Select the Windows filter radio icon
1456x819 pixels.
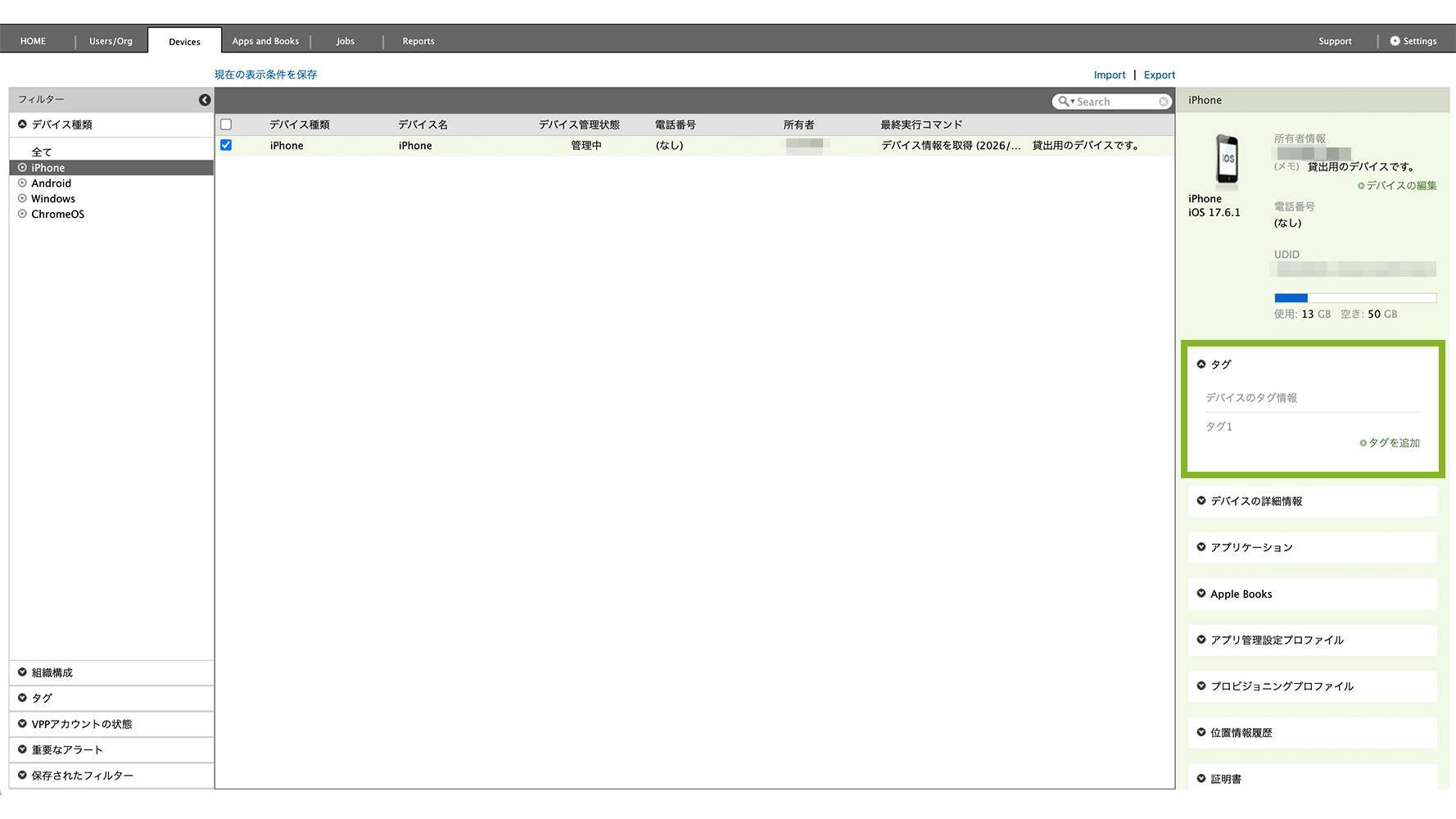coord(23,199)
